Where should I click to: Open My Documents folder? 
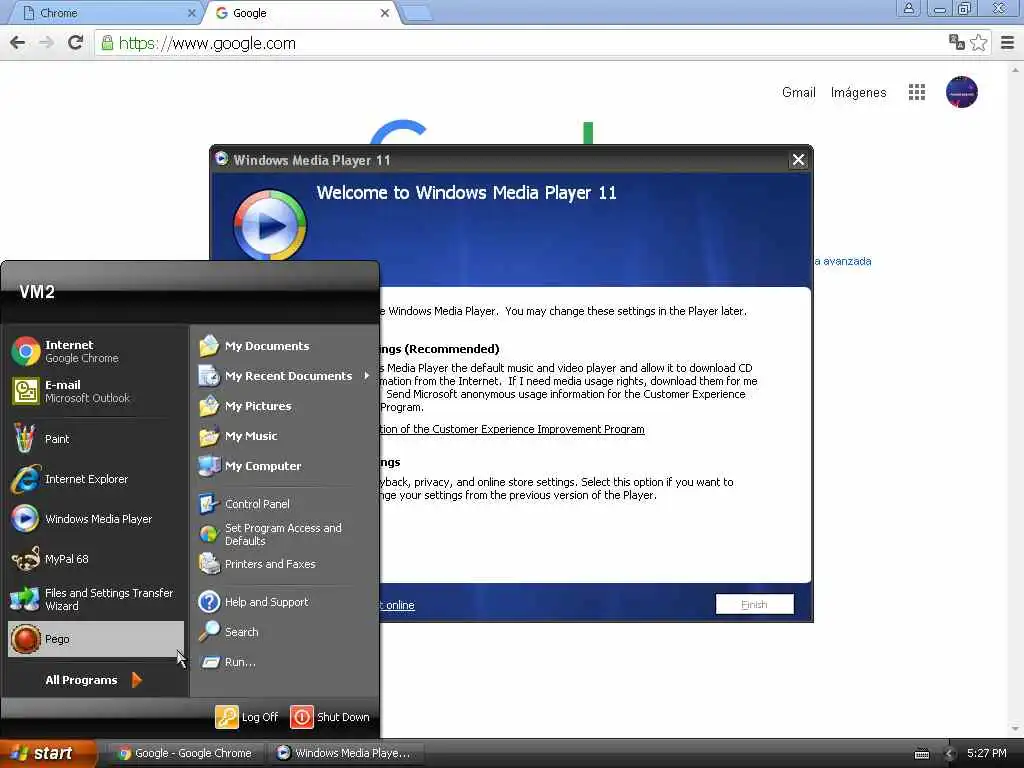point(284,346)
